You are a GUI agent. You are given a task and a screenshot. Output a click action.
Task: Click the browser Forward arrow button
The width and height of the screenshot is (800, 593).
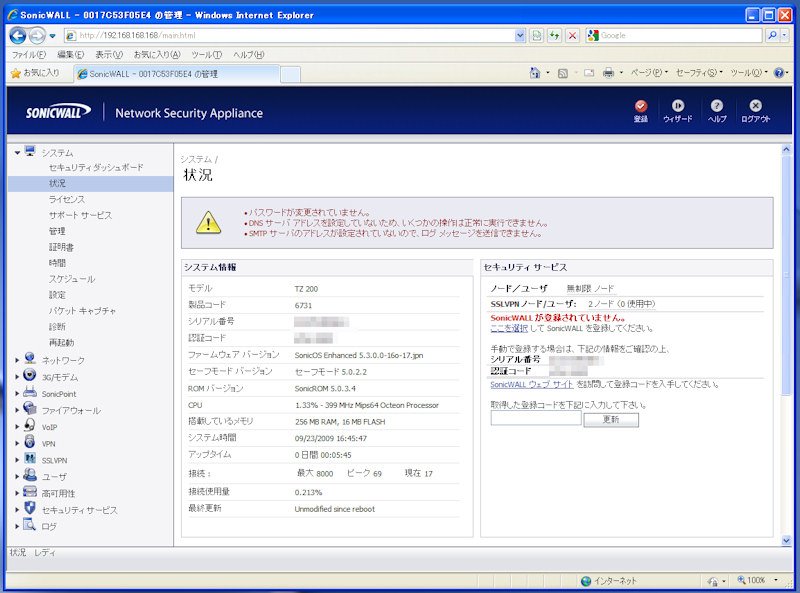click(x=37, y=35)
